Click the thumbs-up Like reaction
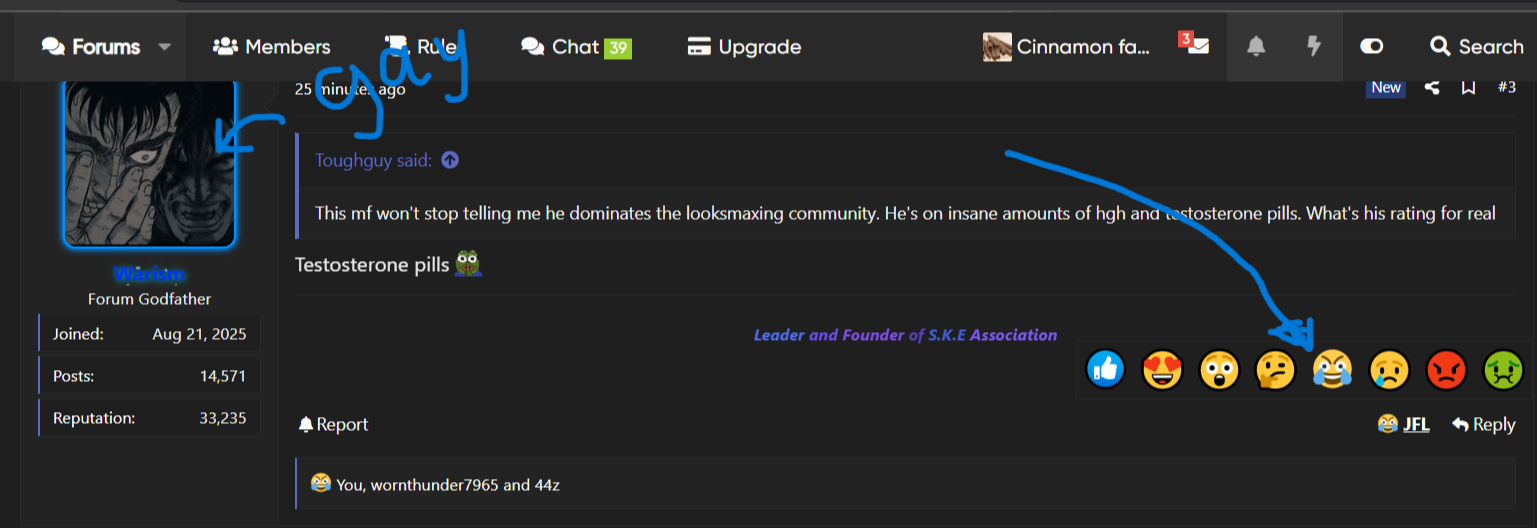Screen dimensions: 1537x528 1105,370
